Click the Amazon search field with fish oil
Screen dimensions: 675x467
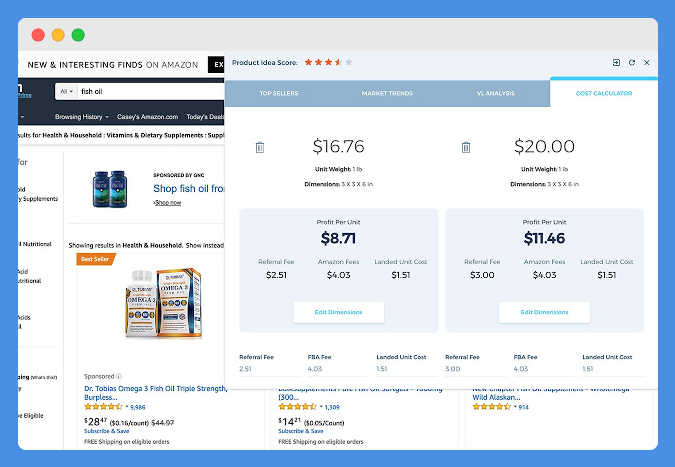coord(151,91)
